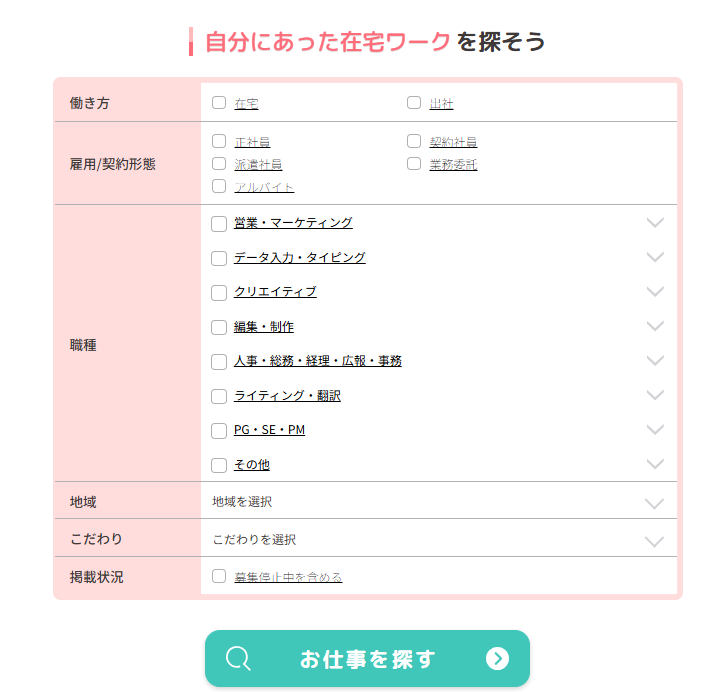
Task: Click the magnifier icon on search button
Action: 238,659
